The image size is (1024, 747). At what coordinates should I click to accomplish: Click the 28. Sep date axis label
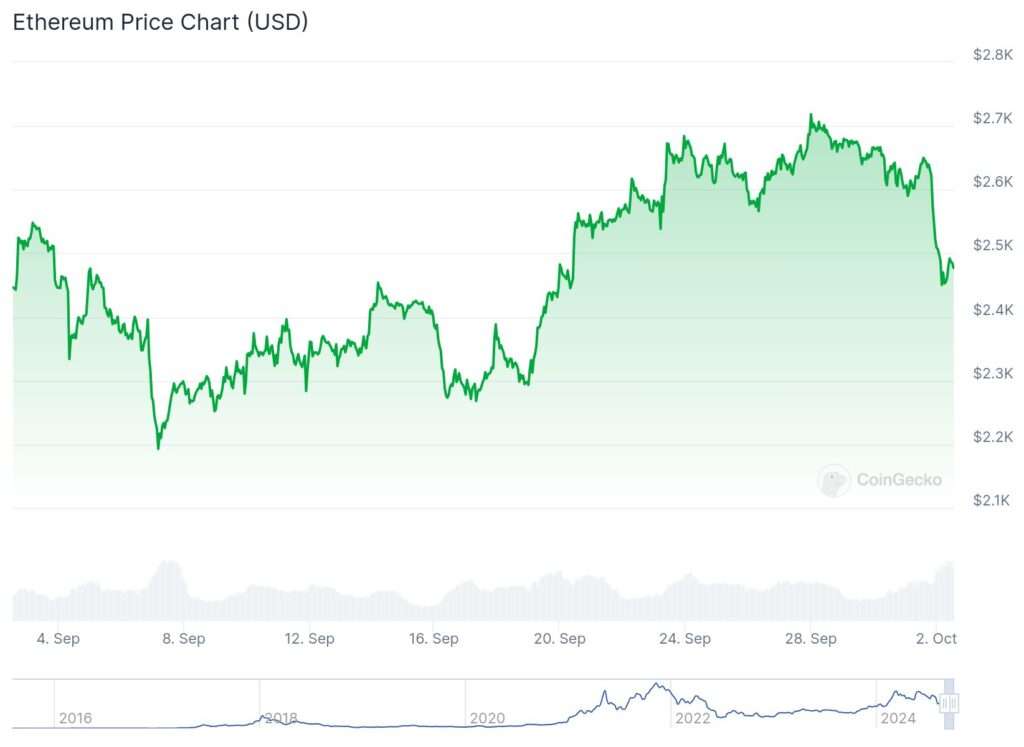pos(810,639)
